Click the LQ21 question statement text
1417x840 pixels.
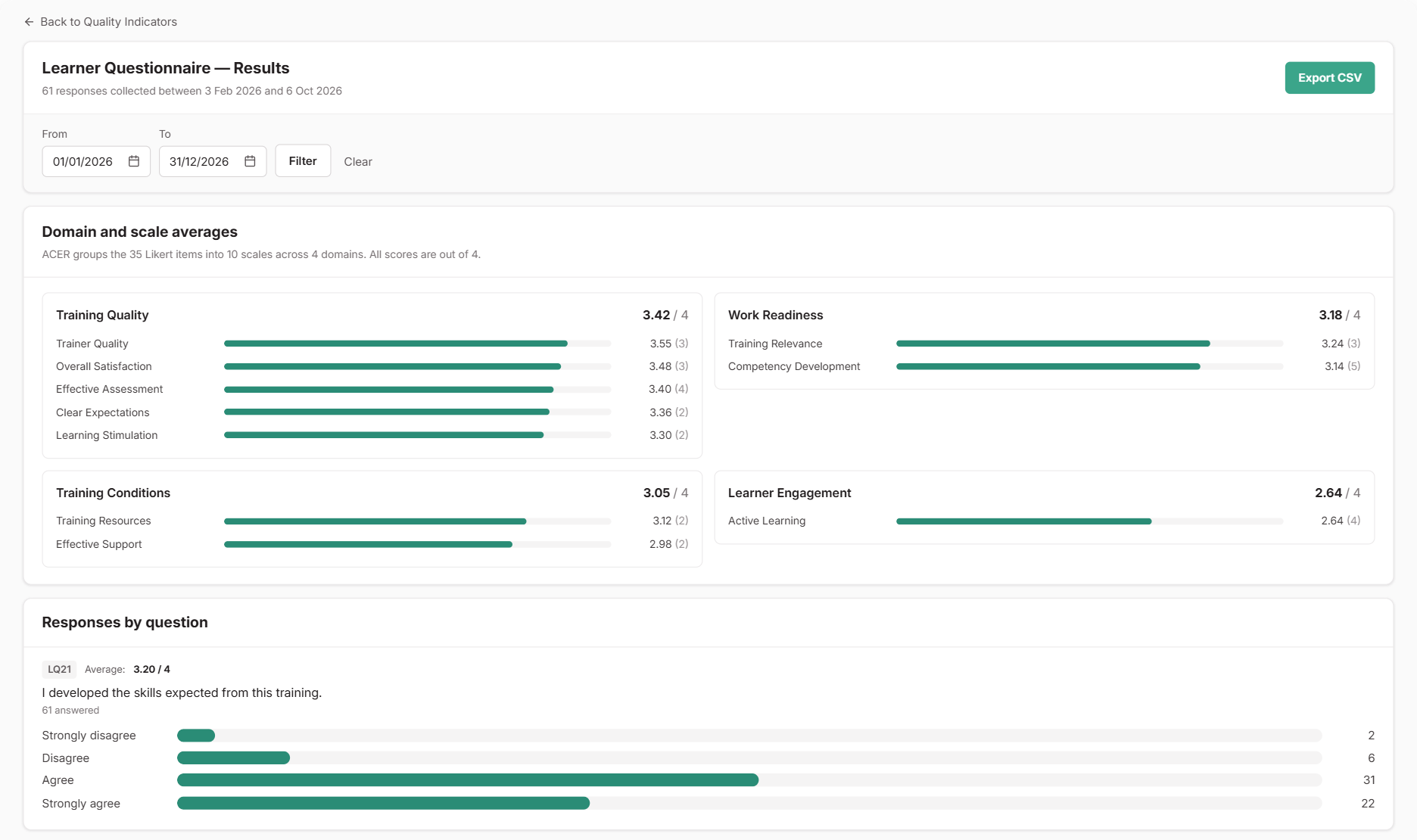coord(182,692)
